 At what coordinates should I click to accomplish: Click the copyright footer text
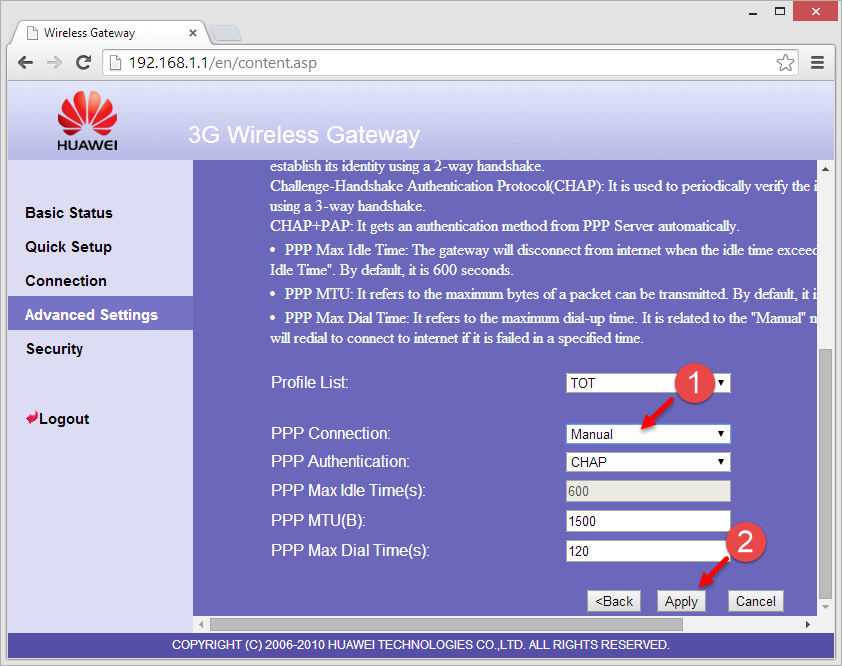click(420, 645)
